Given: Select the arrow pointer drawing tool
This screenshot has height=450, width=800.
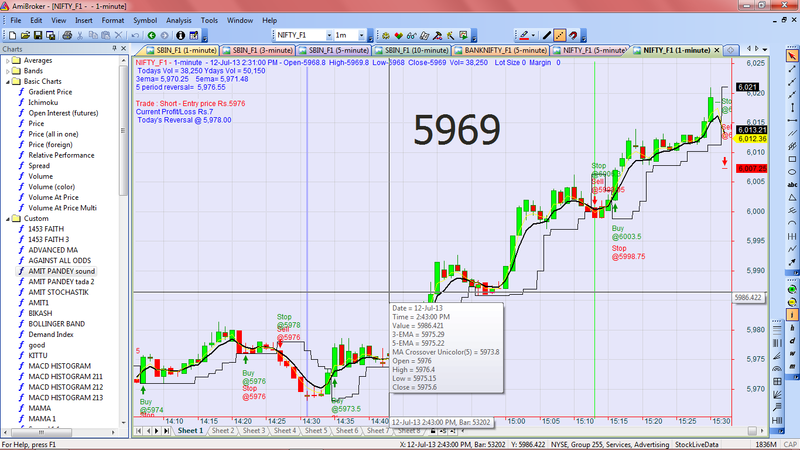Looking at the screenshot, I should click(792, 56).
